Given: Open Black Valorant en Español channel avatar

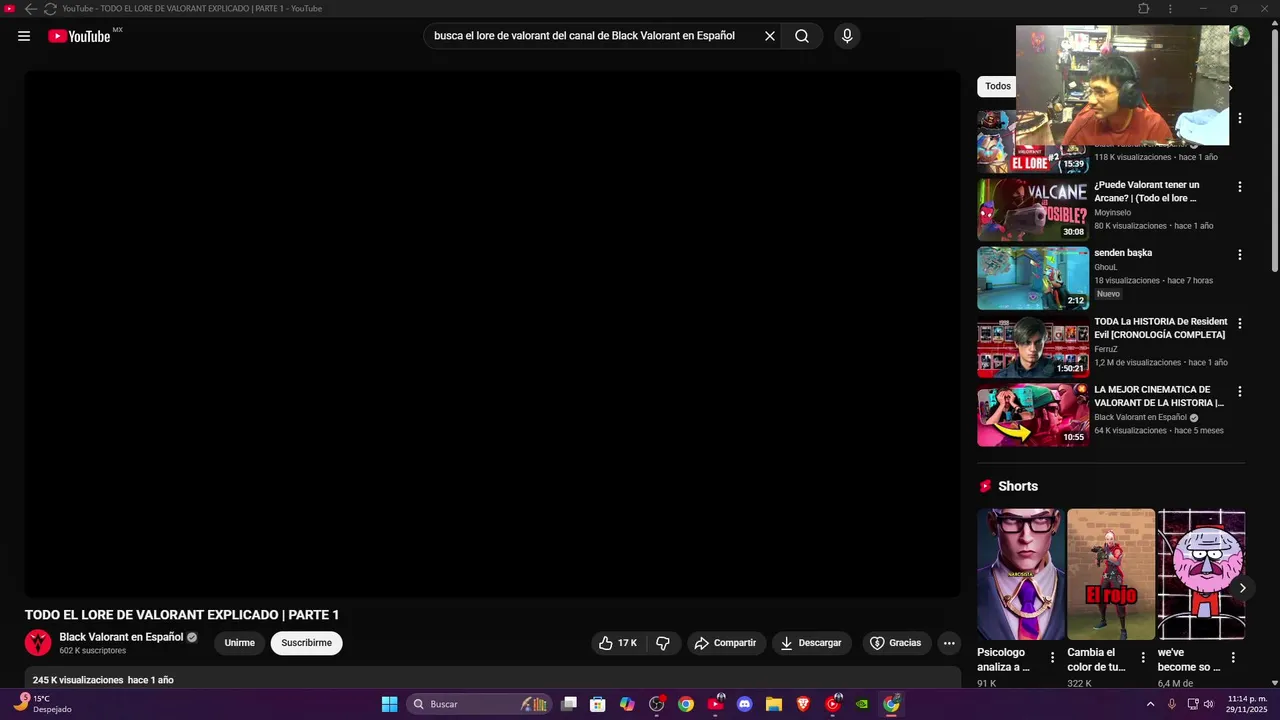Looking at the screenshot, I should point(38,643).
